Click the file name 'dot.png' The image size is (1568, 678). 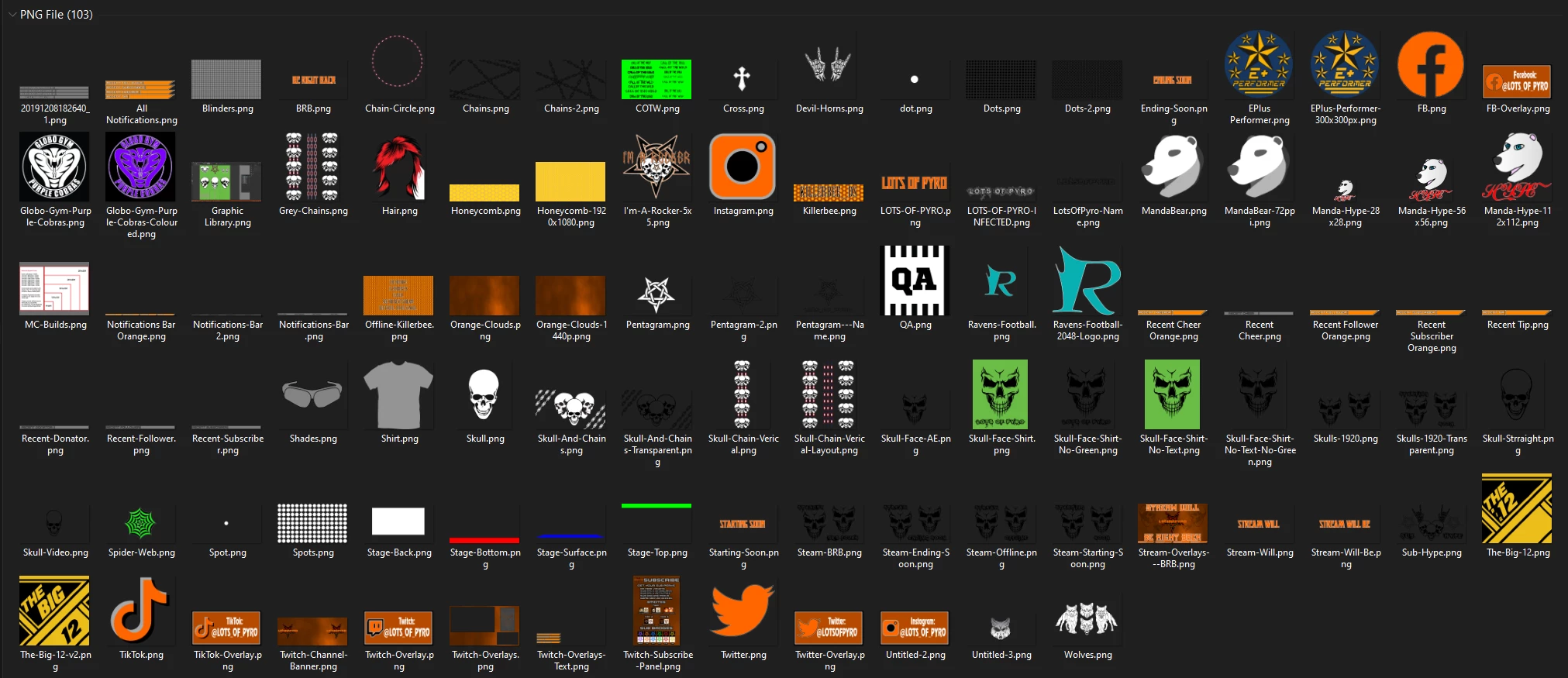coord(915,108)
